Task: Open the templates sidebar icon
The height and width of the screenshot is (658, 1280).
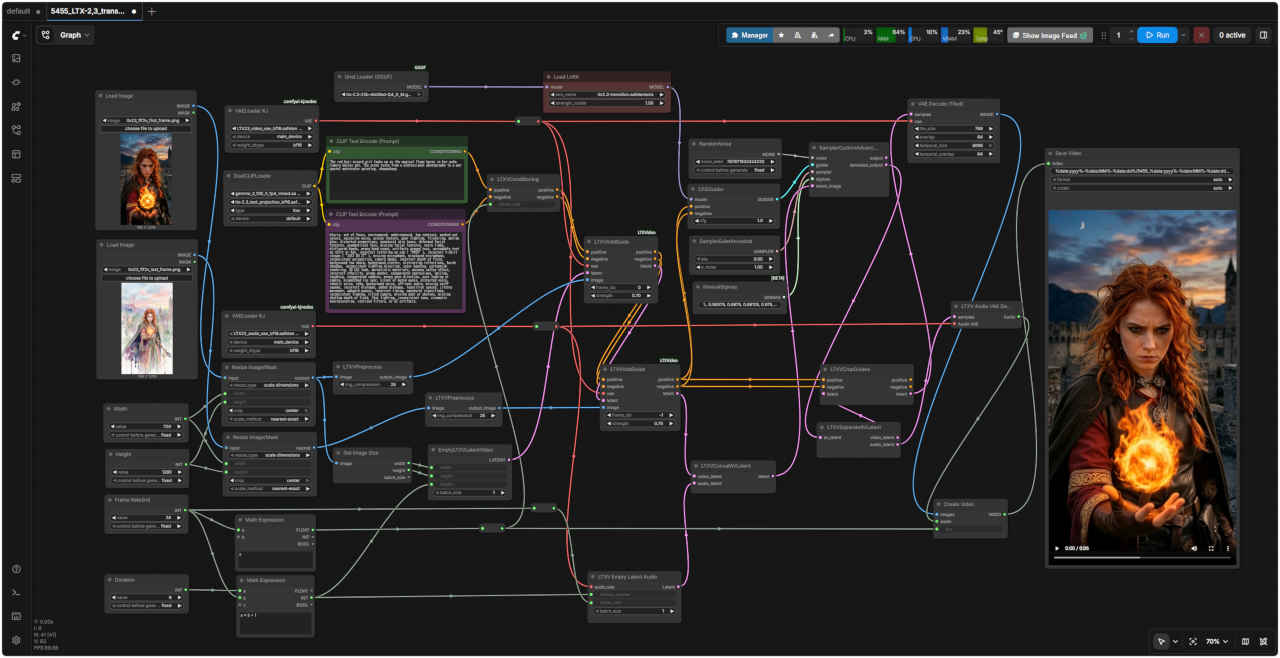Action: (16, 154)
